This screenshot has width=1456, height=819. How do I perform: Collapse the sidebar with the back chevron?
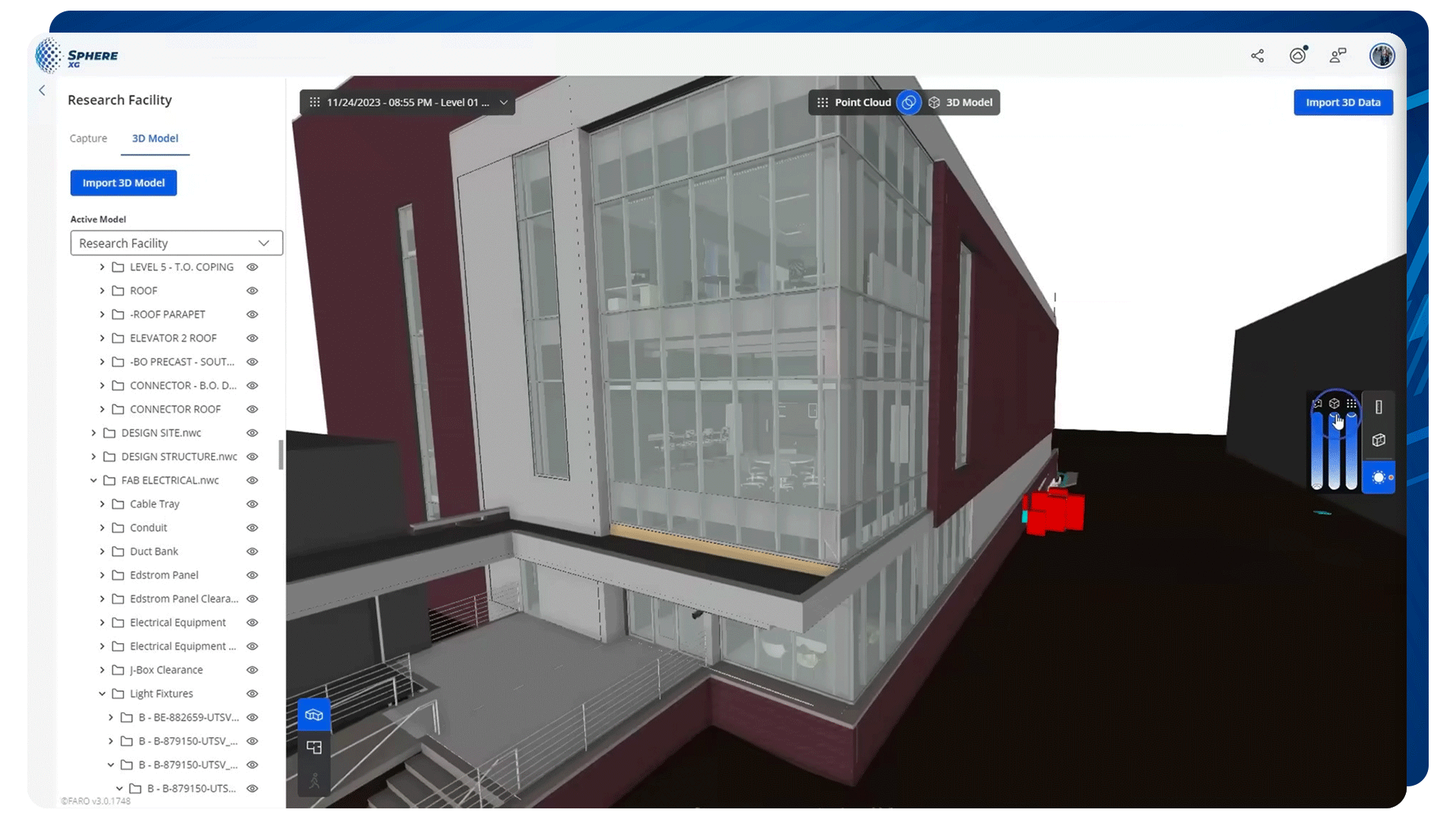pos(42,90)
